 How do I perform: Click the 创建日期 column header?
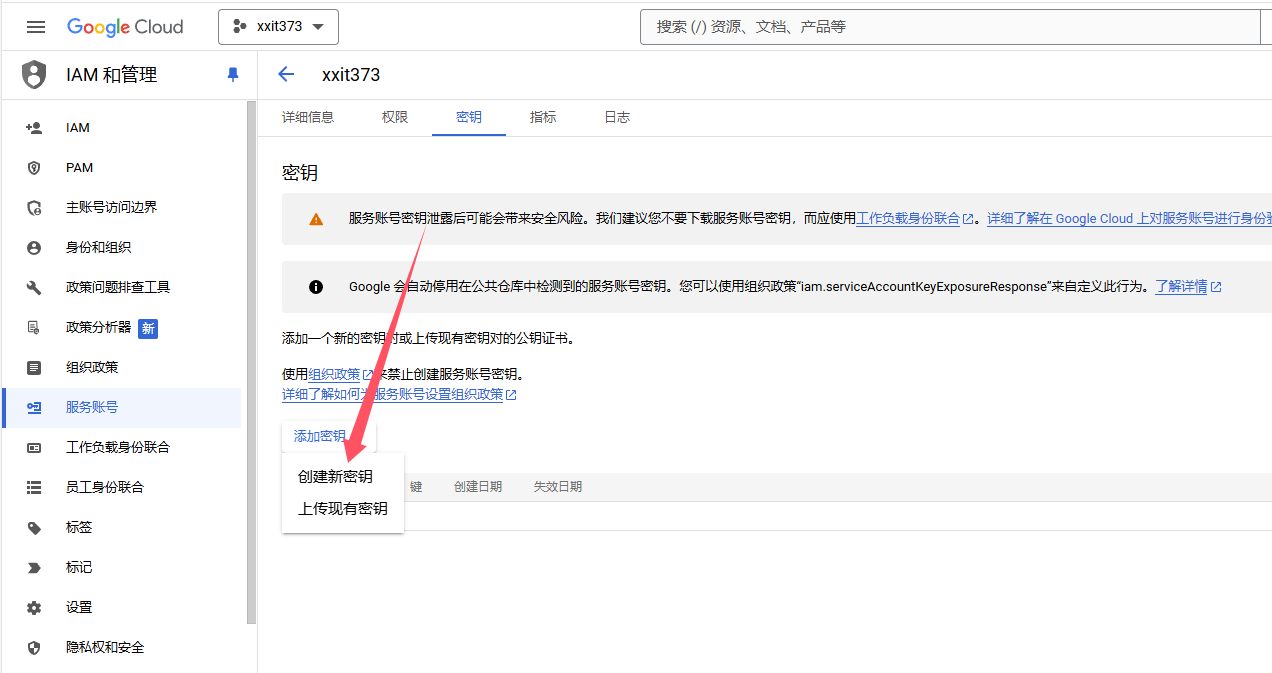click(478, 487)
